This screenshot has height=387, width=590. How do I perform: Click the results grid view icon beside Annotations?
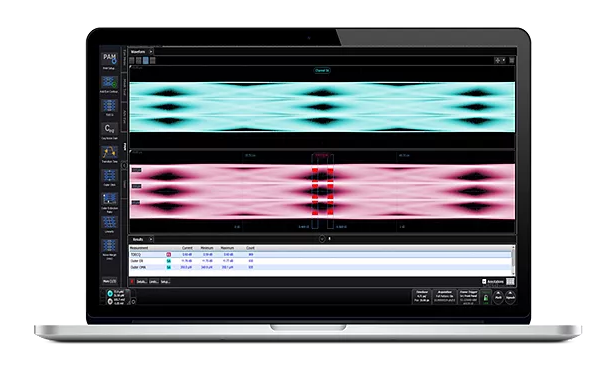coord(510,281)
